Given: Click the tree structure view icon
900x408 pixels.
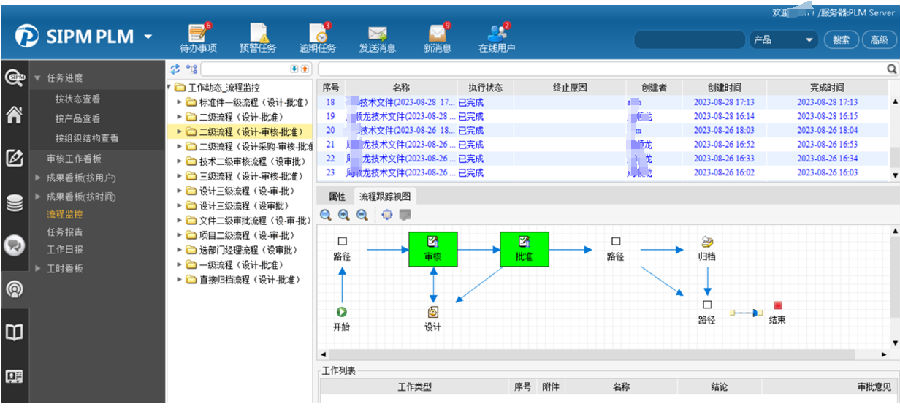Looking at the screenshot, I should click(x=192, y=69).
